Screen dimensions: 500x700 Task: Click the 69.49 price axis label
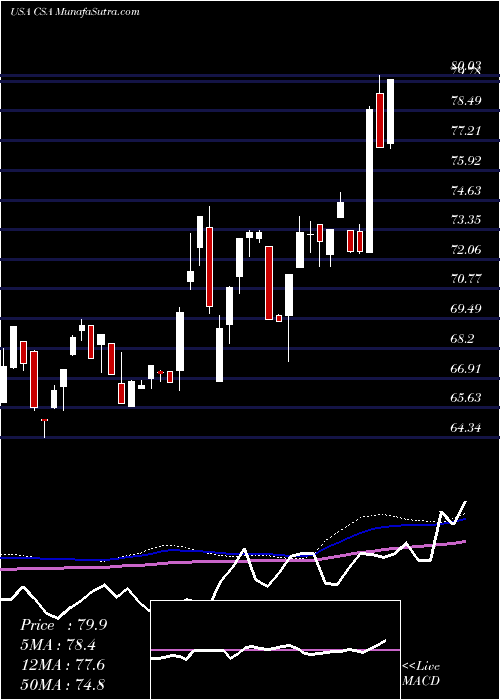[467, 308]
